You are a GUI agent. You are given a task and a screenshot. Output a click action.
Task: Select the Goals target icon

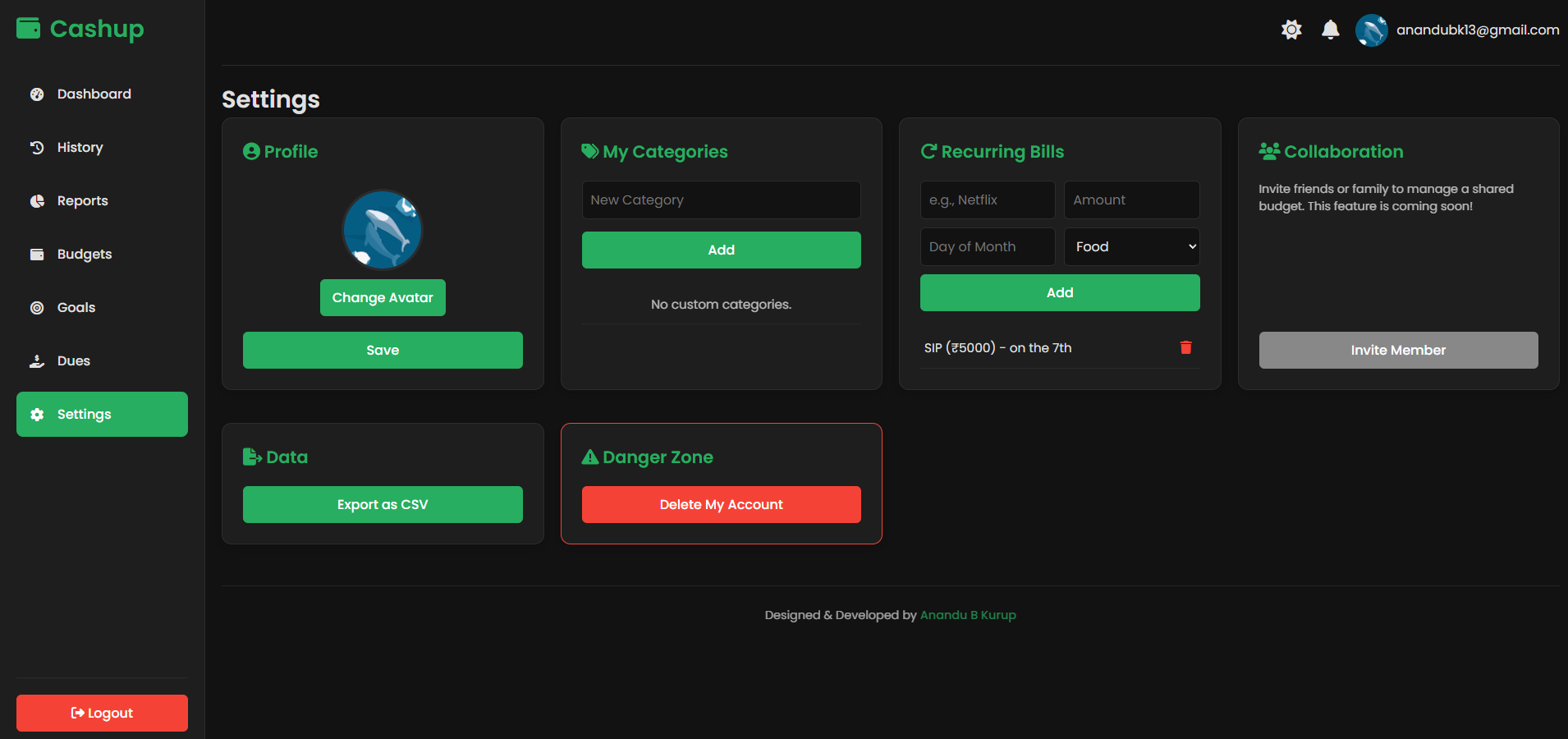coord(37,307)
